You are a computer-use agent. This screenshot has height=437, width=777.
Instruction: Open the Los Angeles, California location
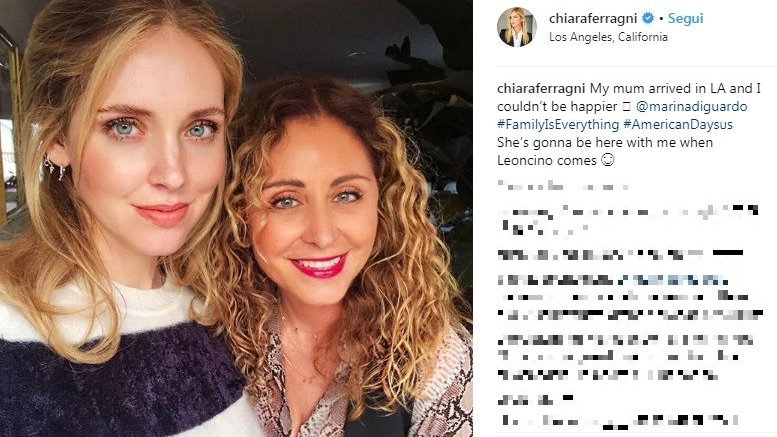pyautogui.click(x=608, y=37)
